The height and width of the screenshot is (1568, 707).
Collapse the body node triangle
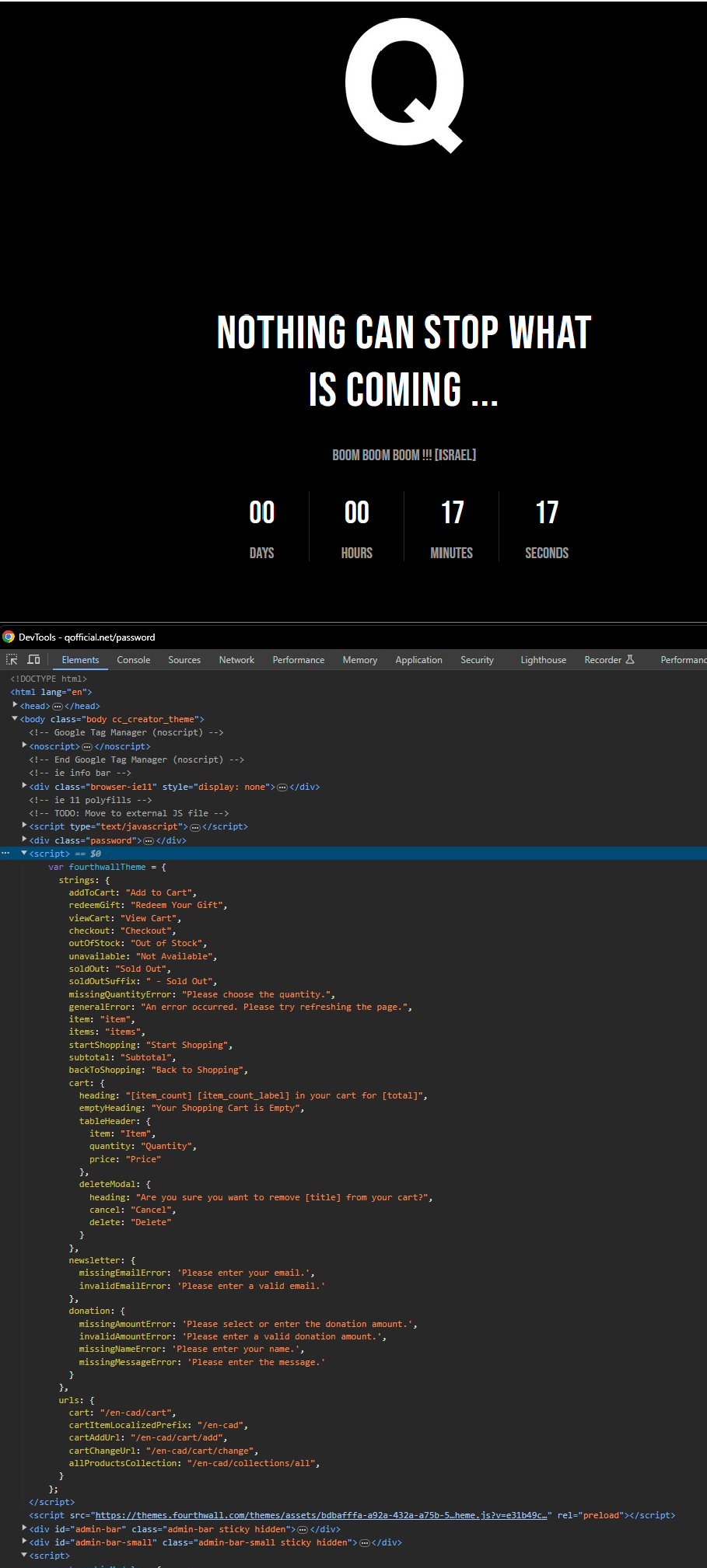coord(15,719)
